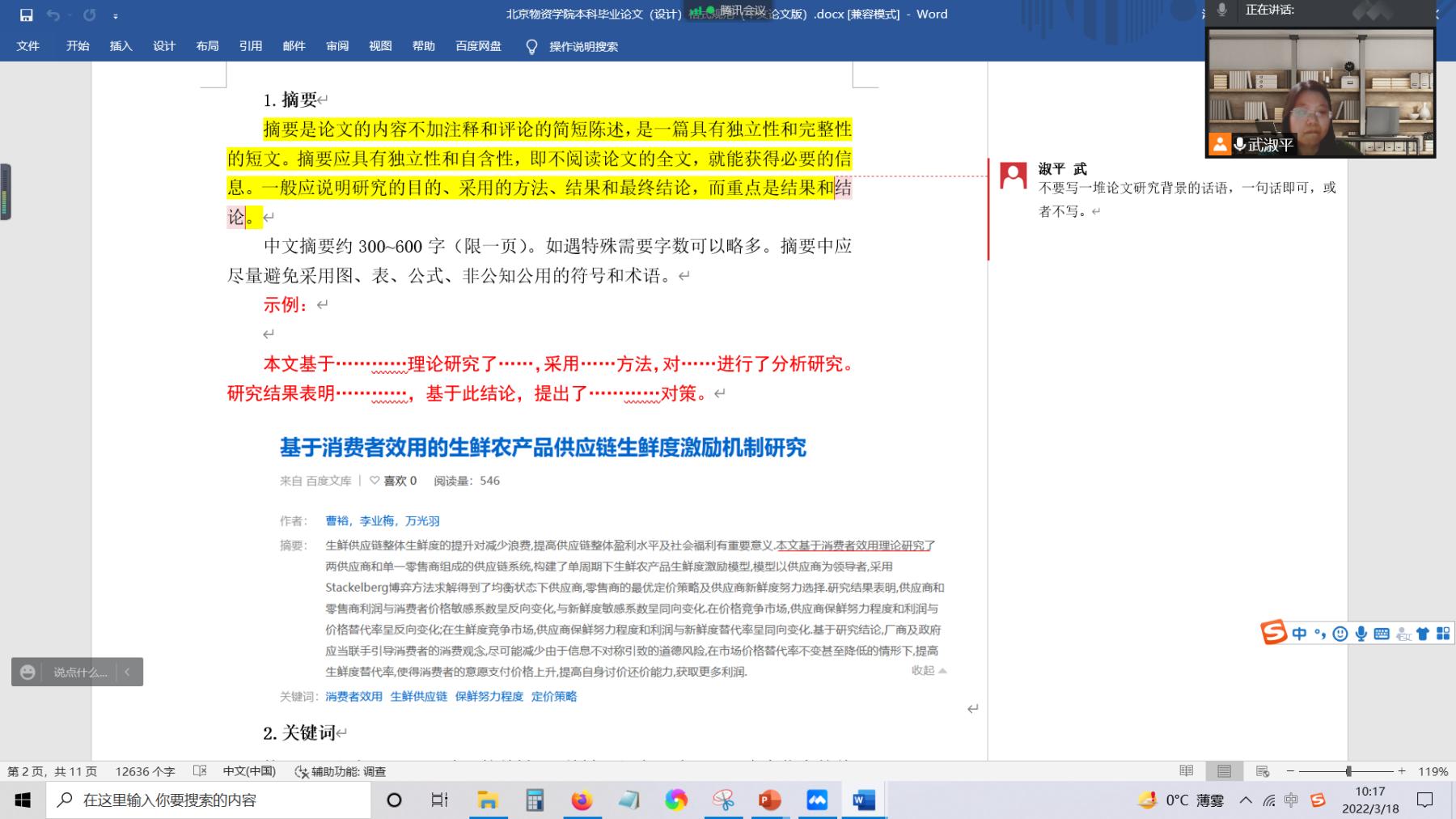Open the 引用 ribbon tab
The image size is (1456, 819).
click(x=250, y=46)
